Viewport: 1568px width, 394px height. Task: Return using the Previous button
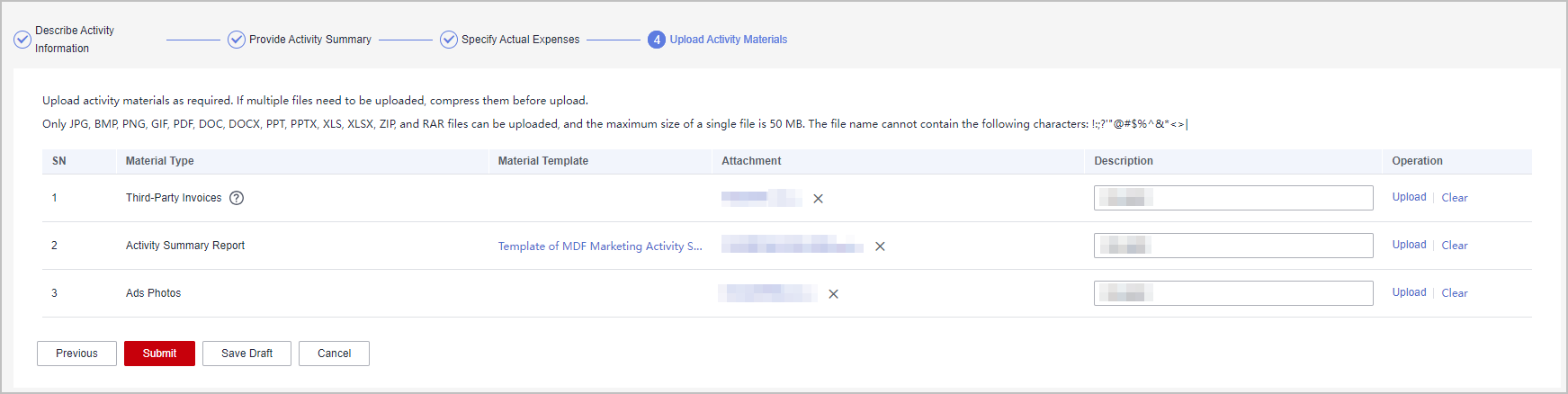pos(76,354)
